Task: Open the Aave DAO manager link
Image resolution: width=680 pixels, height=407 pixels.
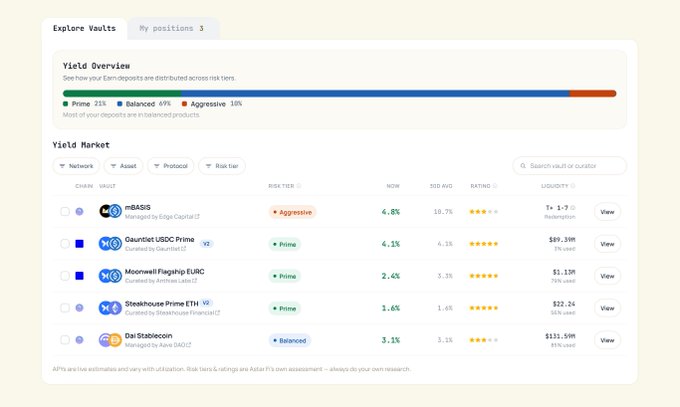Action: (x=188, y=345)
